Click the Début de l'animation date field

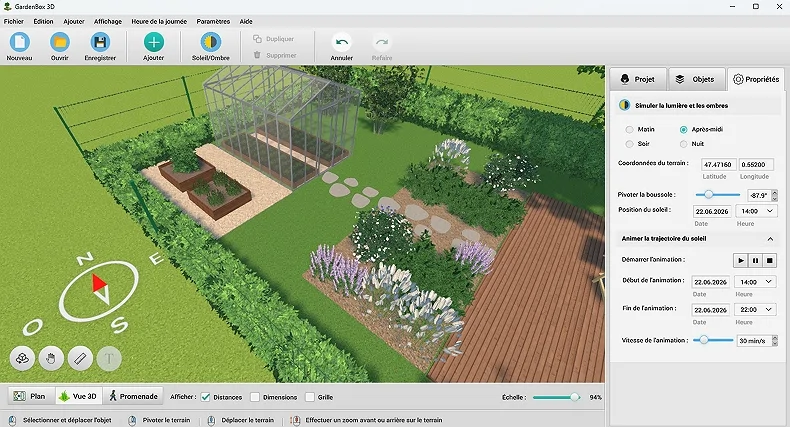click(x=710, y=282)
